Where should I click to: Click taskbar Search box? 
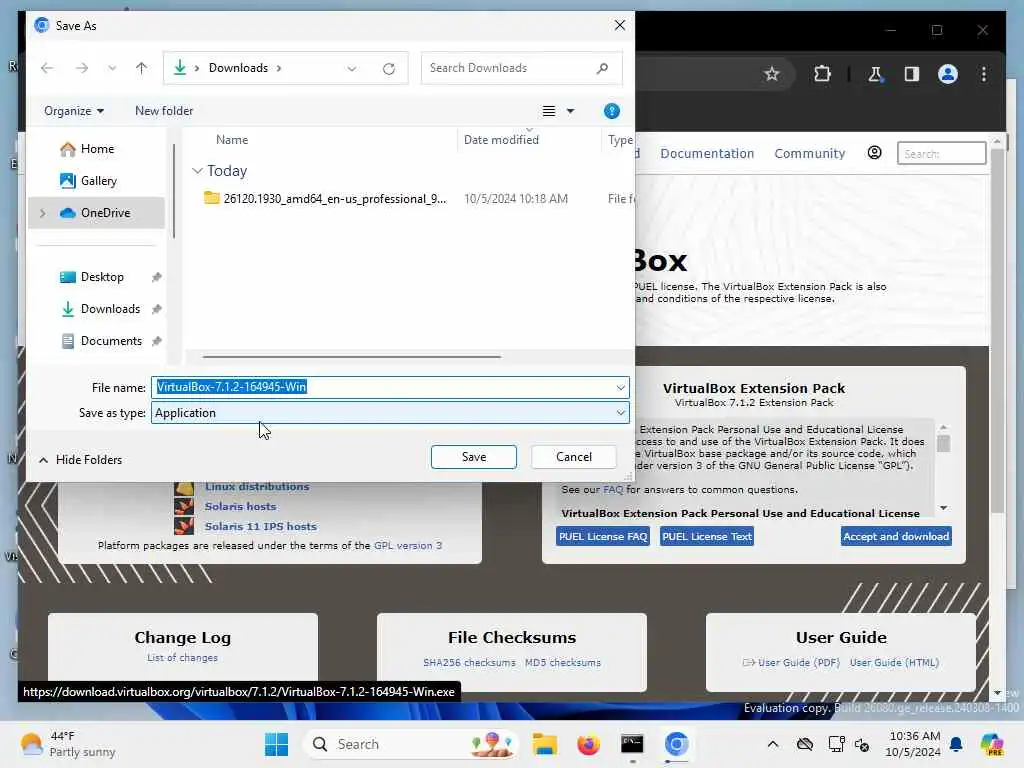coord(411,744)
